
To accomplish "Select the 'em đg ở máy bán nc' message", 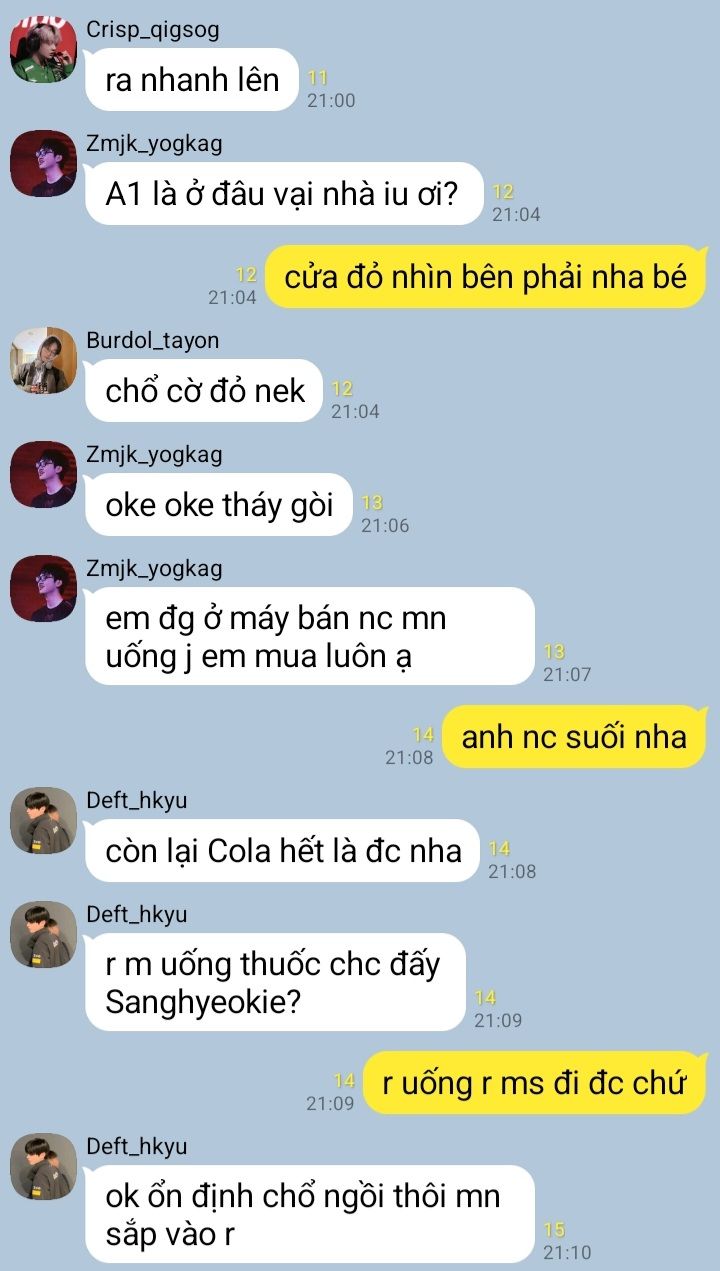I will point(310,636).
